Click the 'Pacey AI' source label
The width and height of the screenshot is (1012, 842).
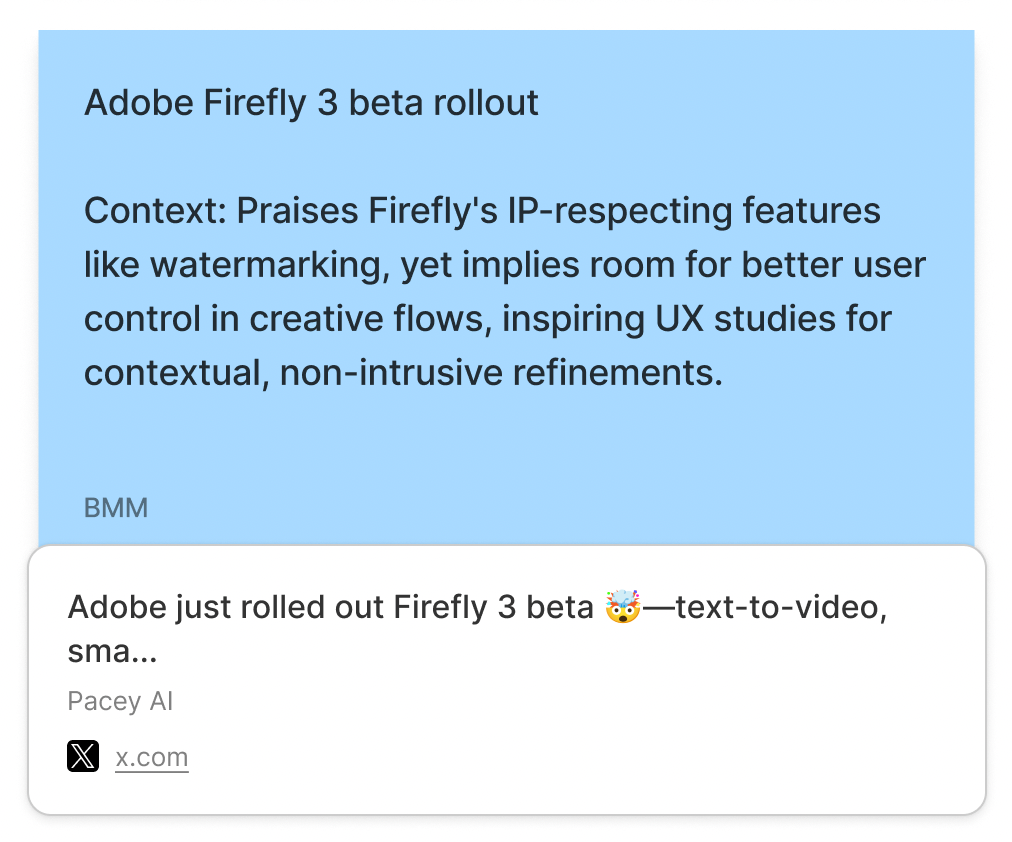(120, 701)
